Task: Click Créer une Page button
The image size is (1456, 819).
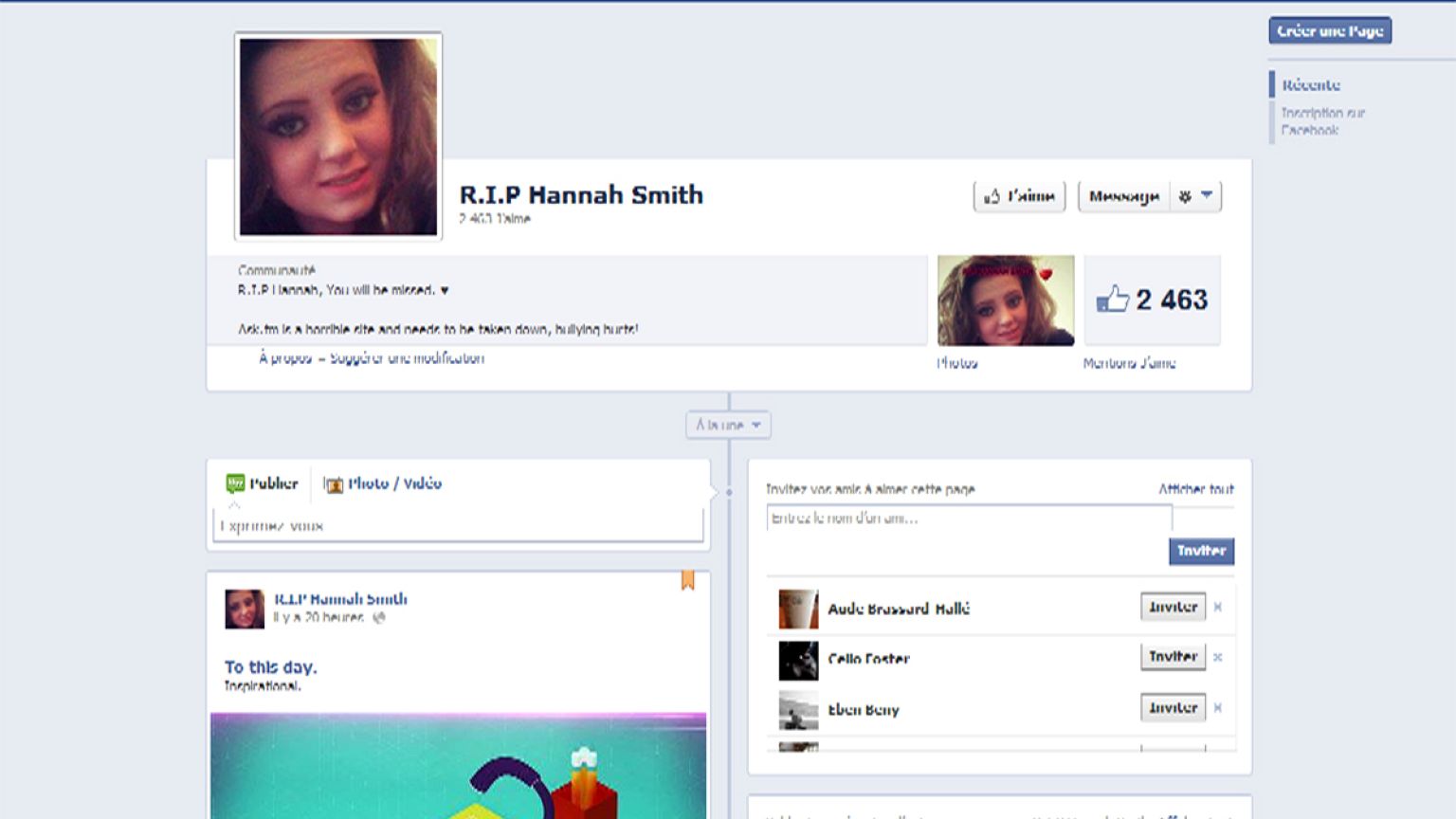Action: pyautogui.click(x=1330, y=30)
